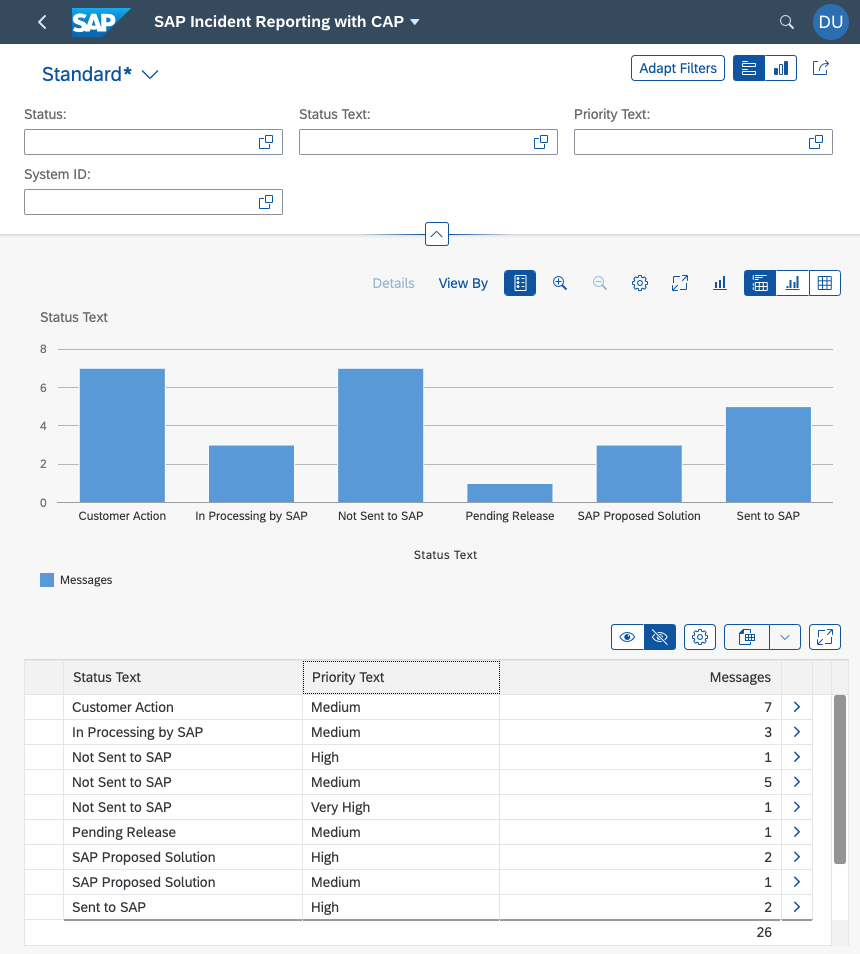
Task: Open Not Sent to SAP Medium row arrow
Action: 797,782
